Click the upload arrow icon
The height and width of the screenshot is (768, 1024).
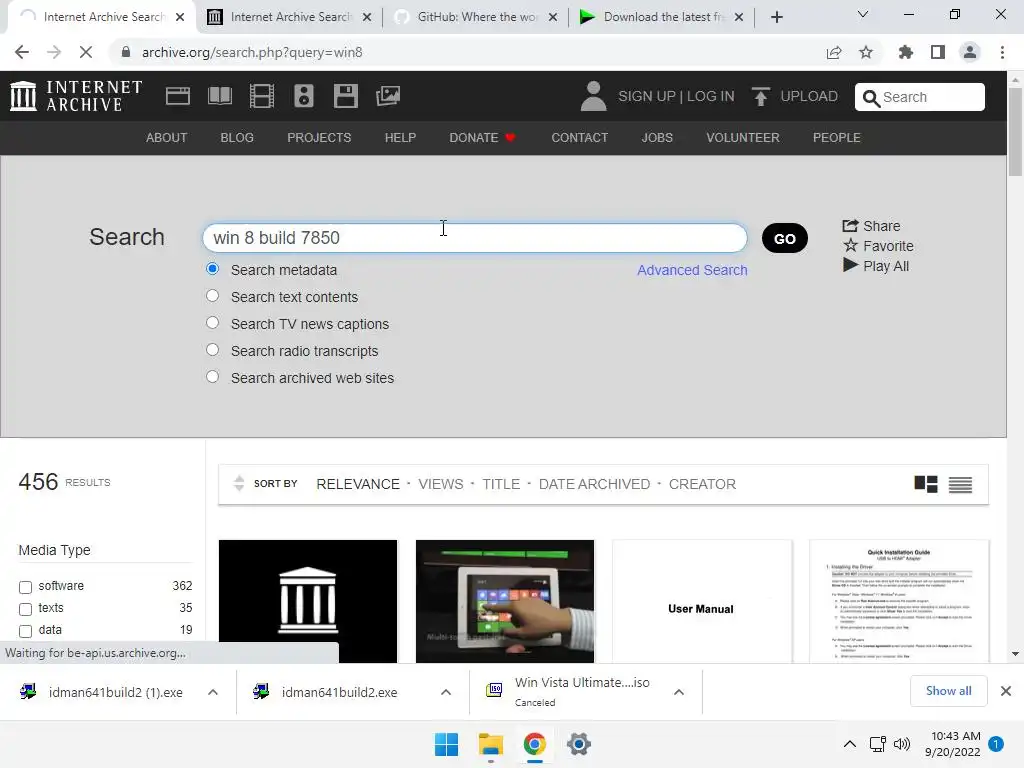click(x=760, y=97)
